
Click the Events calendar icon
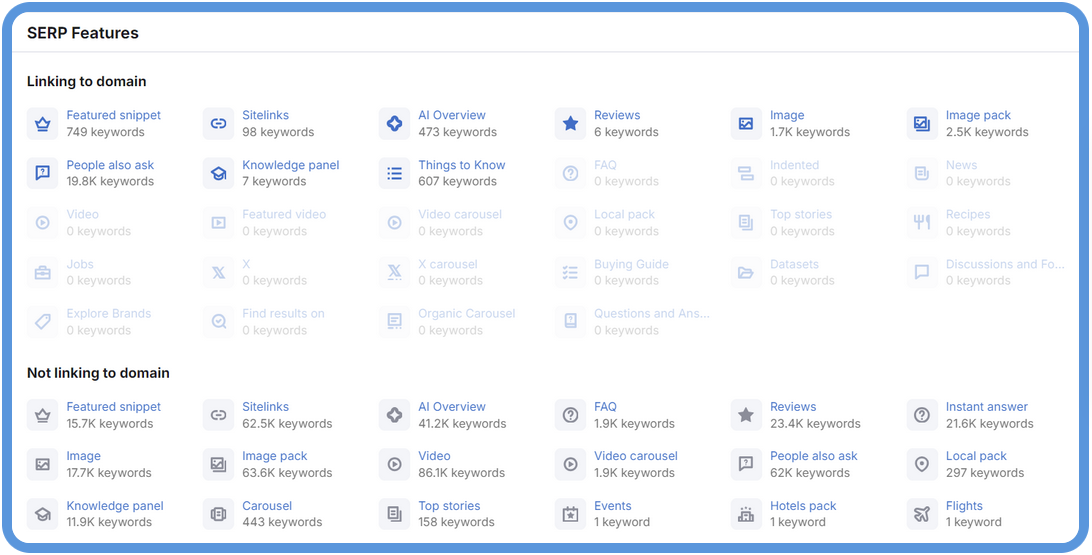click(570, 515)
